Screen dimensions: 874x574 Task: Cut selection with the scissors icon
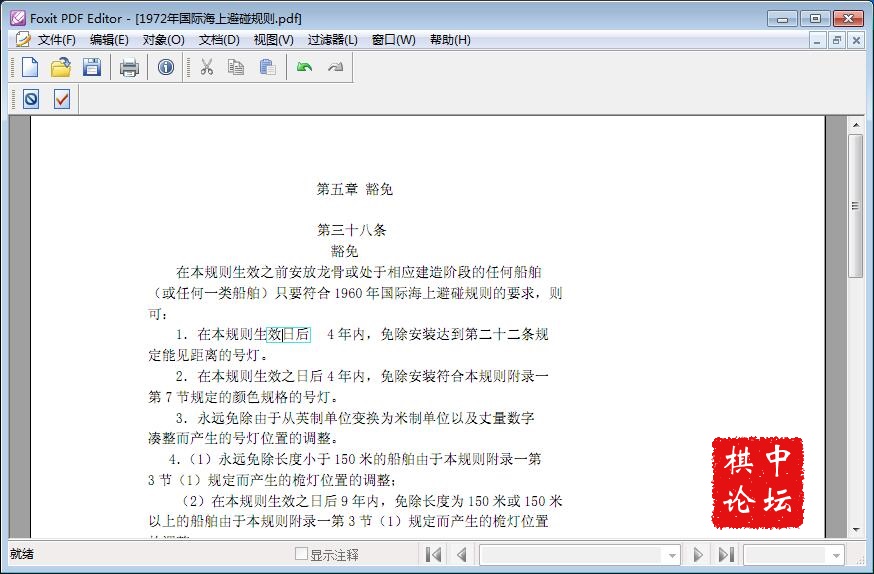click(x=207, y=67)
